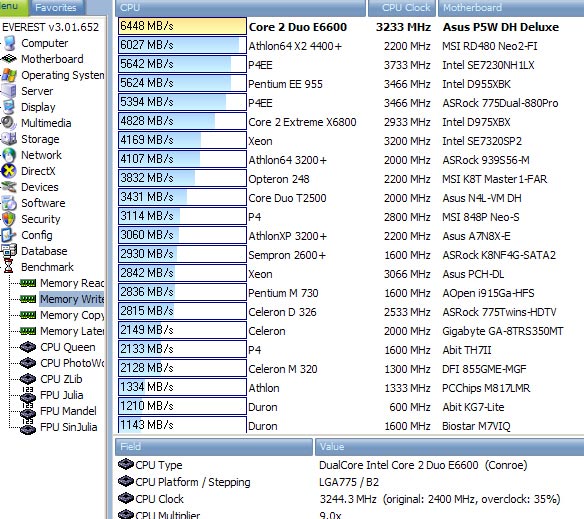Click the Abit KG7-Lite motherboard cell
584x519 pixels.
[473, 407]
